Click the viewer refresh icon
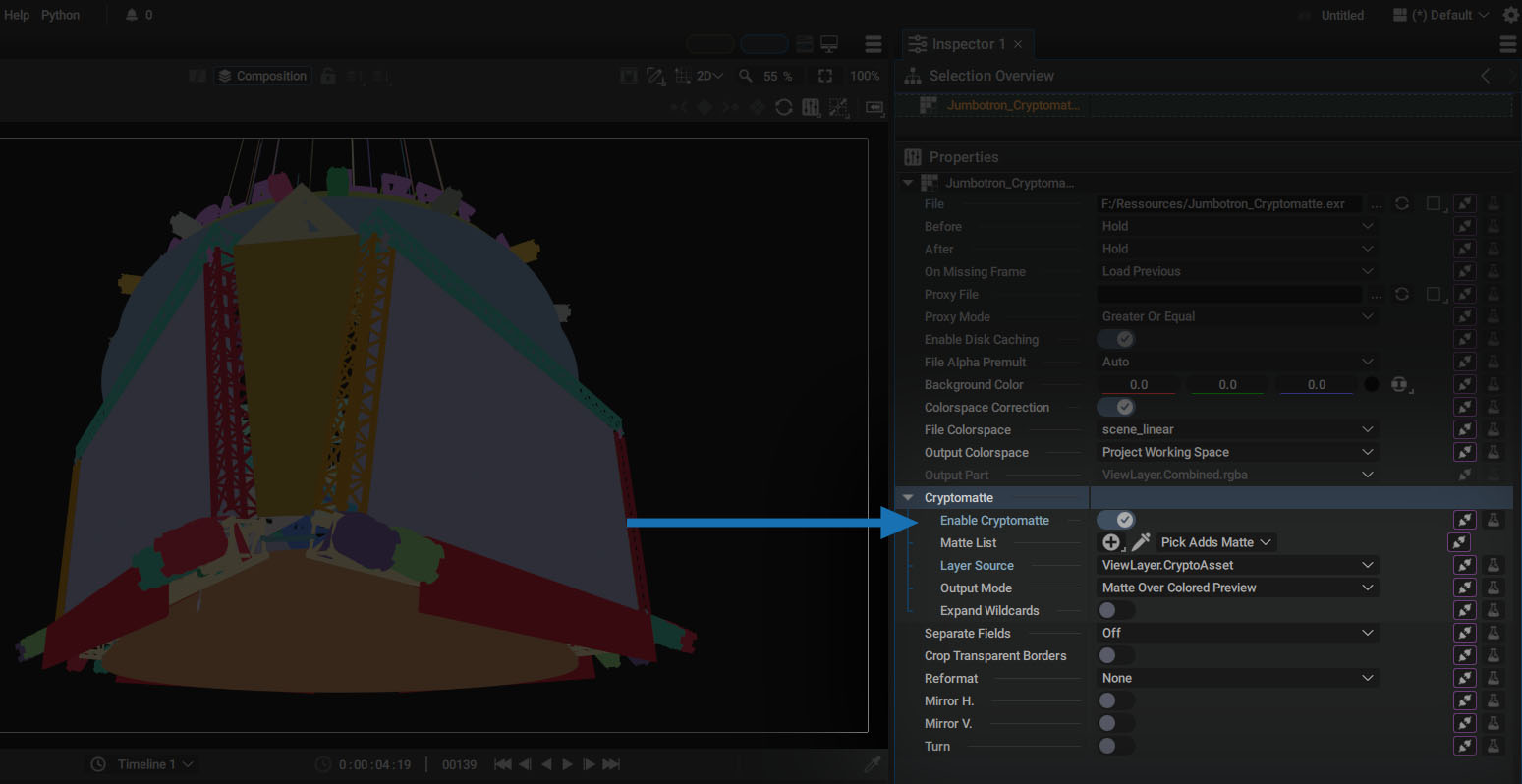This screenshot has height=784, width=1522. (783, 107)
